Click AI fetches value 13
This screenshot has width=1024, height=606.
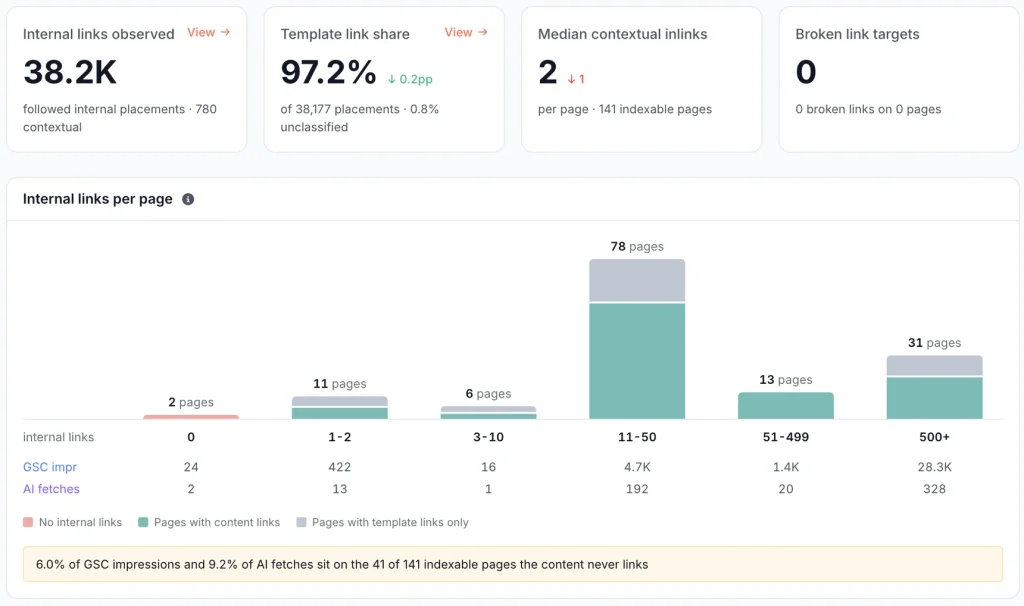(x=340, y=489)
